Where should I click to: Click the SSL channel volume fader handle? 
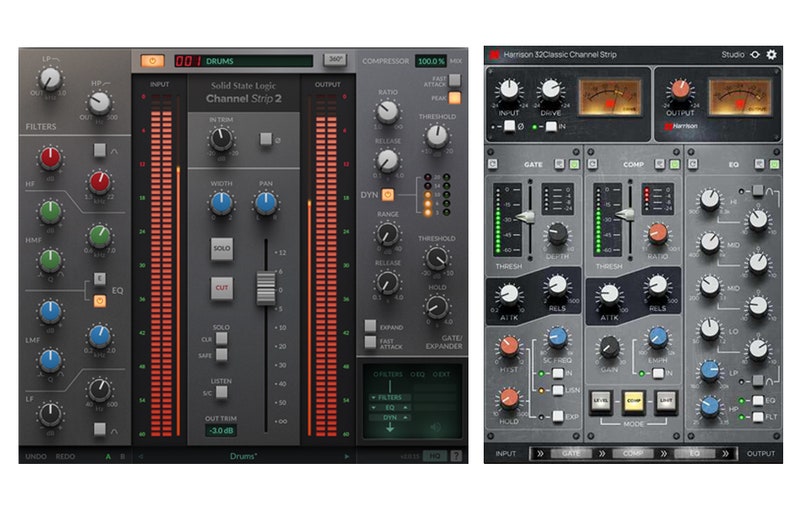[265, 287]
